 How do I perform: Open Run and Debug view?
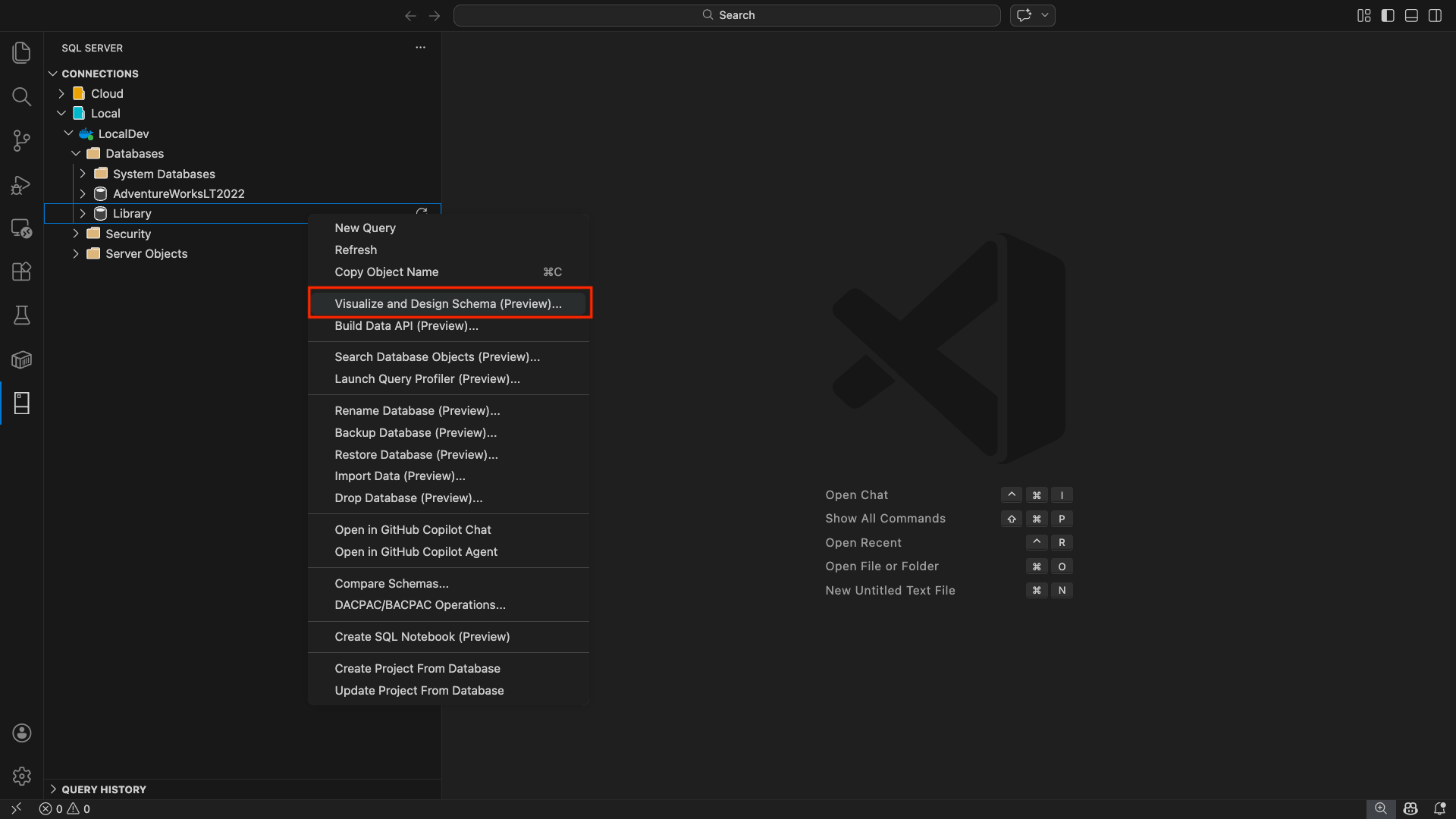21,185
